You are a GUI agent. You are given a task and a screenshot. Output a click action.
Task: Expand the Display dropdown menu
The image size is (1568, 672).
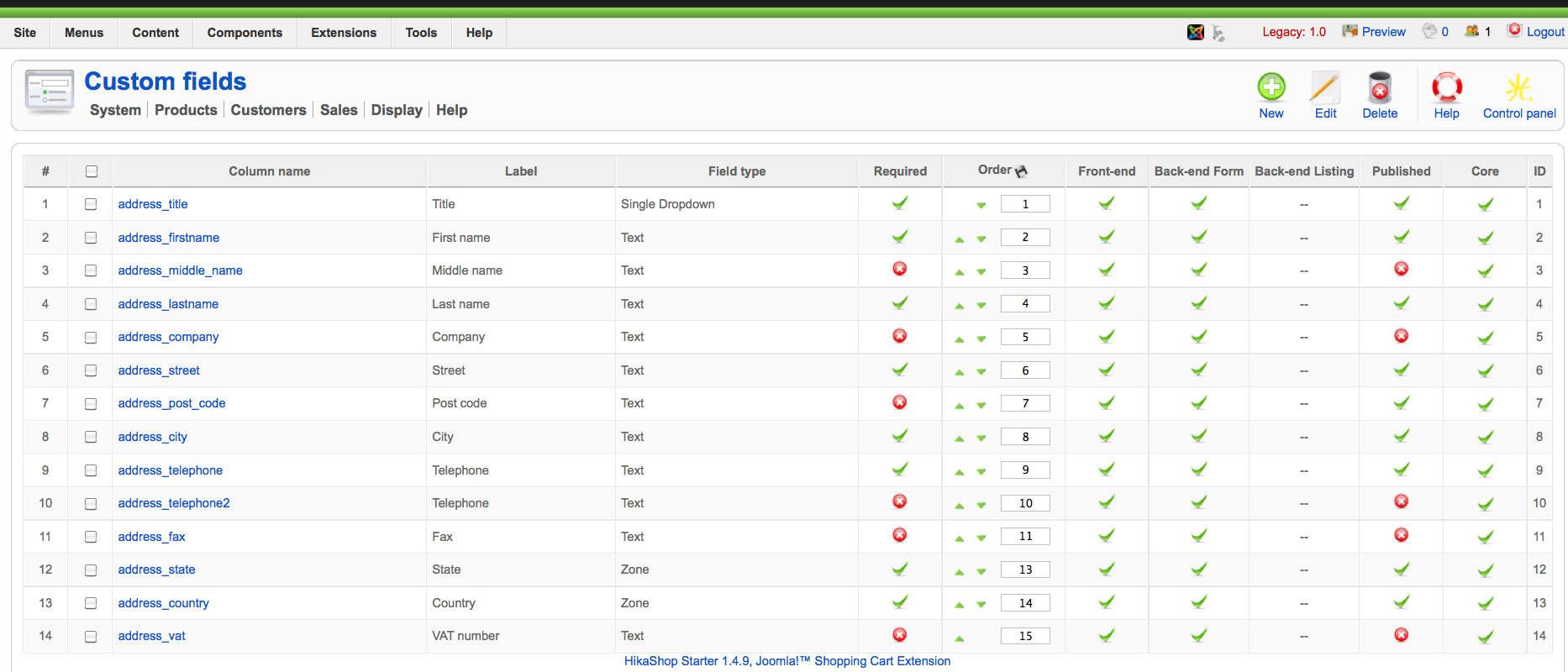[x=397, y=110]
